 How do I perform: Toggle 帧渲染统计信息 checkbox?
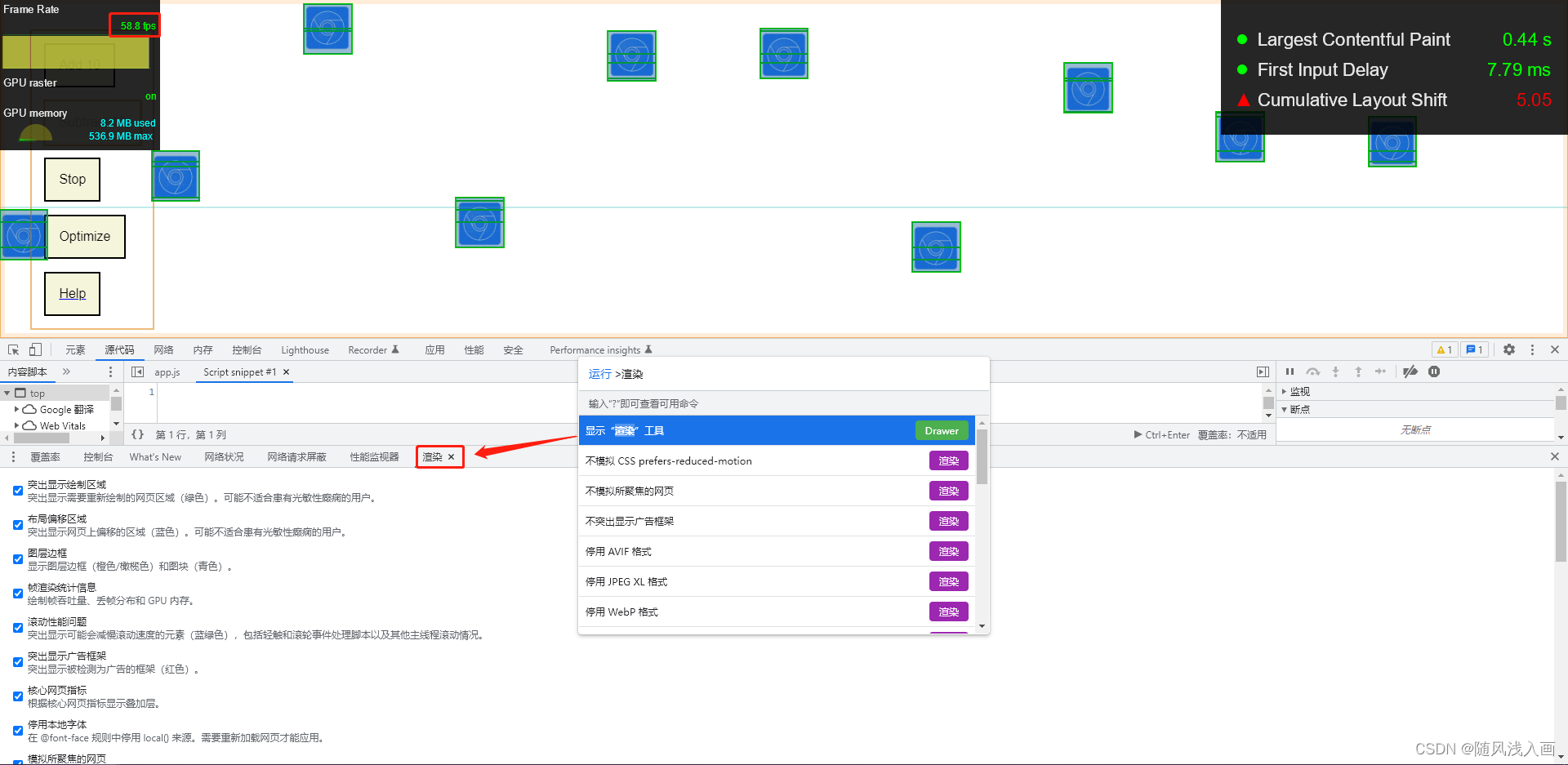pos(18,594)
